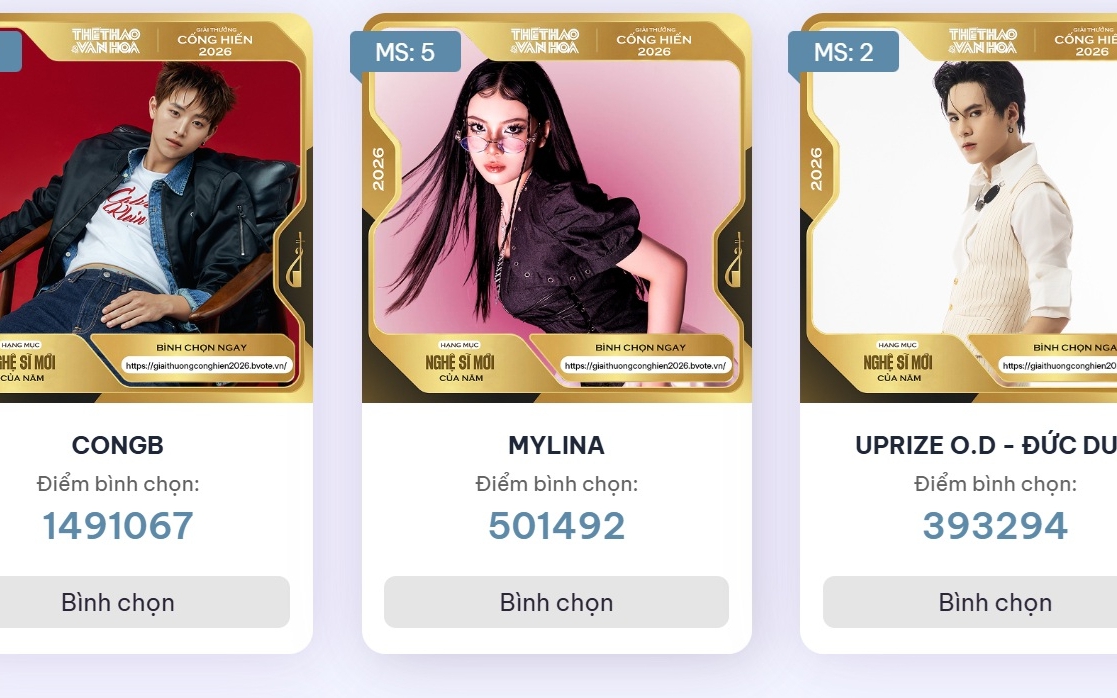1117x698 pixels.
Task: Click MYLINA's vote score 501492
Action: pos(556,526)
